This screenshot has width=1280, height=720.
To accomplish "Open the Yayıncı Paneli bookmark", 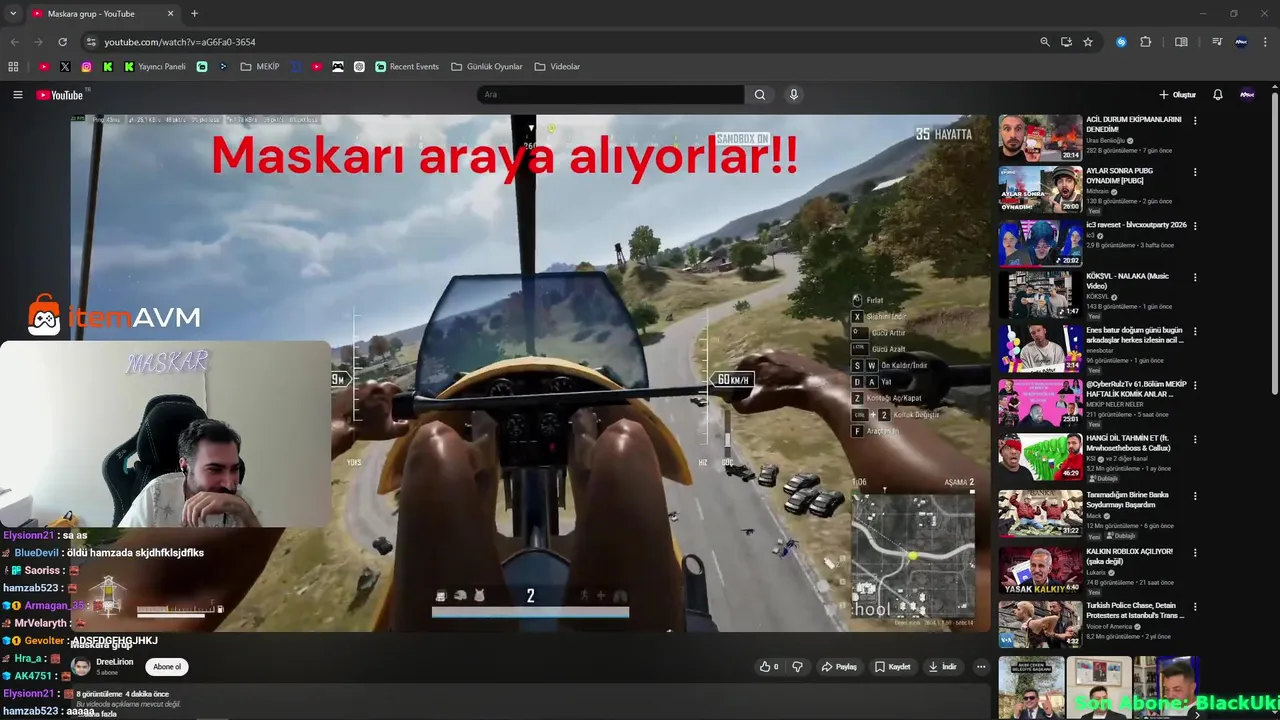I will point(155,67).
